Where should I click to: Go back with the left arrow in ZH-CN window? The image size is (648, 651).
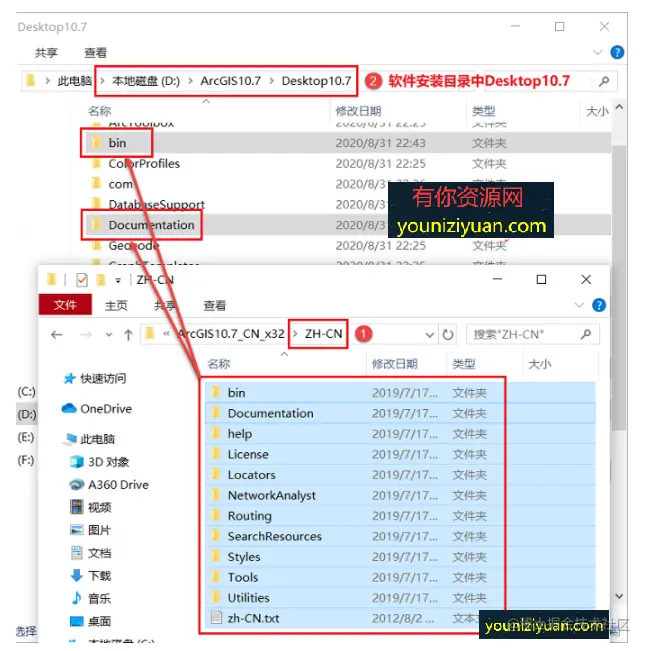pos(57,334)
